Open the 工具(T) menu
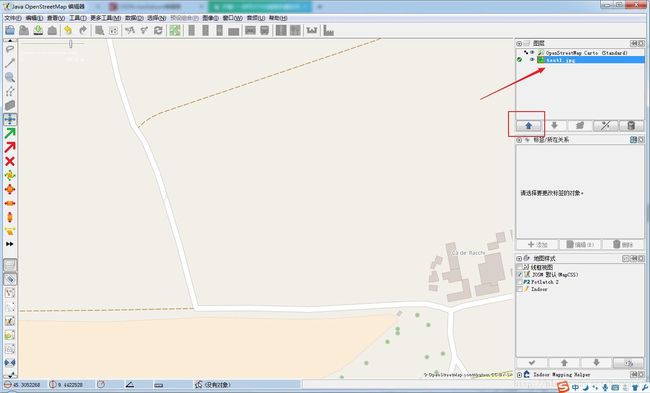The height and width of the screenshot is (393, 650). (x=78, y=18)
